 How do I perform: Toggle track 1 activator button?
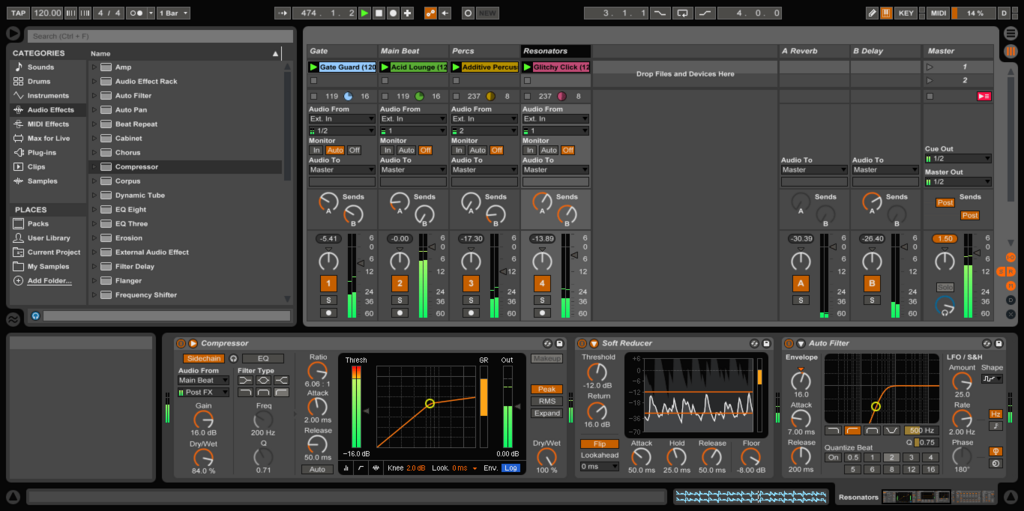[x=328, y=284]
